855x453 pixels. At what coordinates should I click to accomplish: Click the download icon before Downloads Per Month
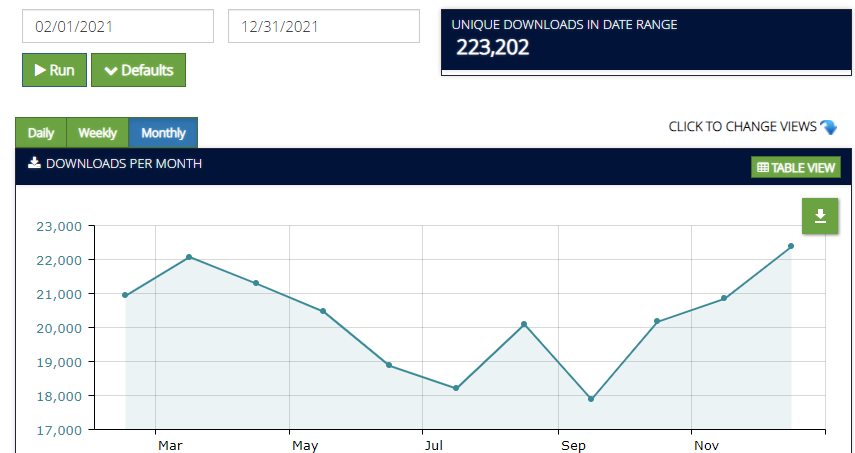pyautogui.click(x=34, y=163)
